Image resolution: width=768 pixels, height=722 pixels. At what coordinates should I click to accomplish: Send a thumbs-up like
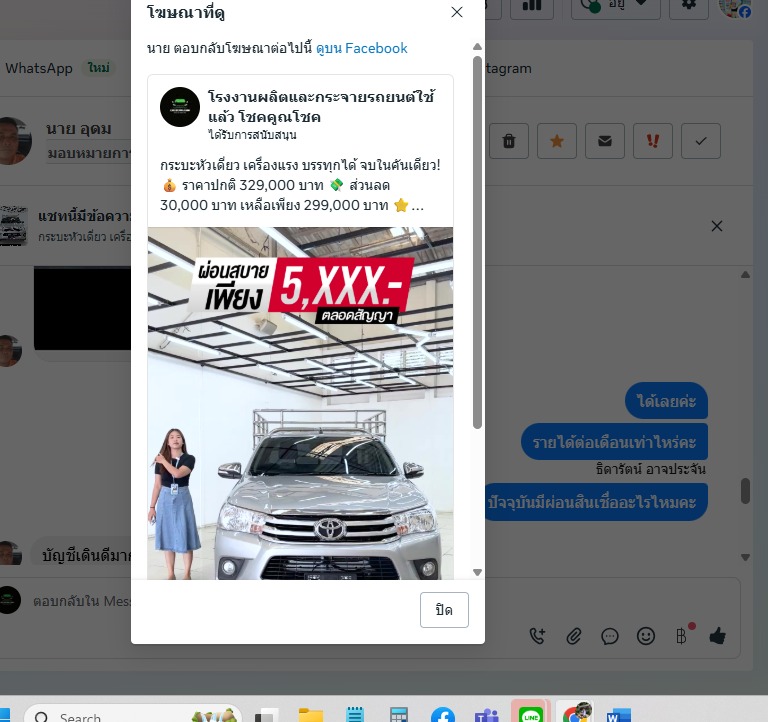[718, 636]
